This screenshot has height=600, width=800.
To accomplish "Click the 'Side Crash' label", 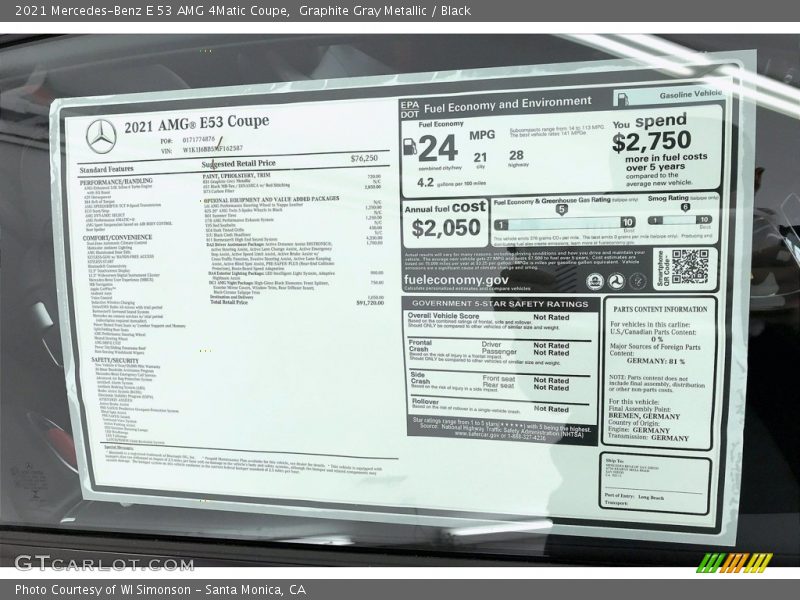I will [420, 378].
